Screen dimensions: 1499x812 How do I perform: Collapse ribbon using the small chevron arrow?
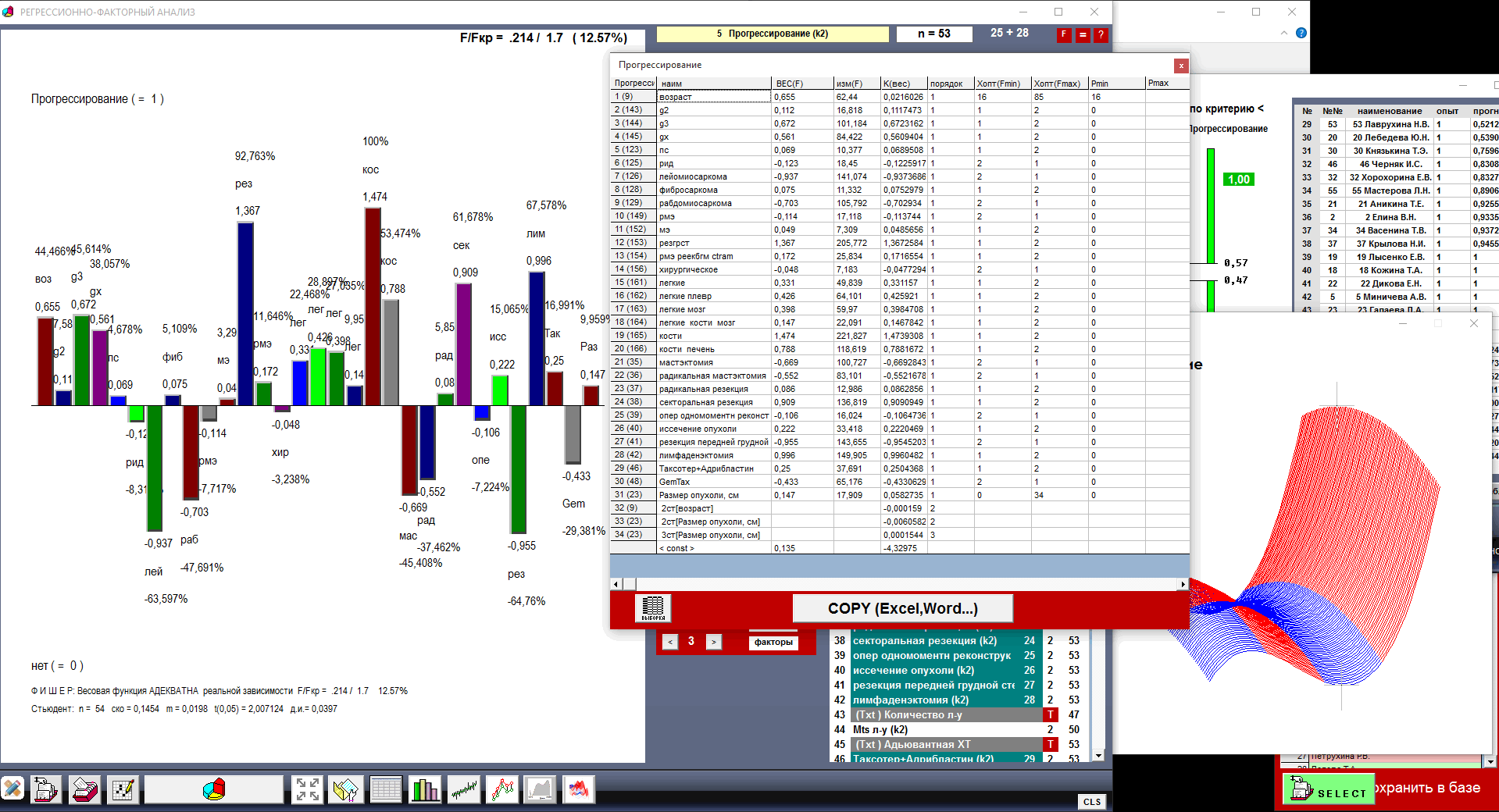tap(1283, 33)
